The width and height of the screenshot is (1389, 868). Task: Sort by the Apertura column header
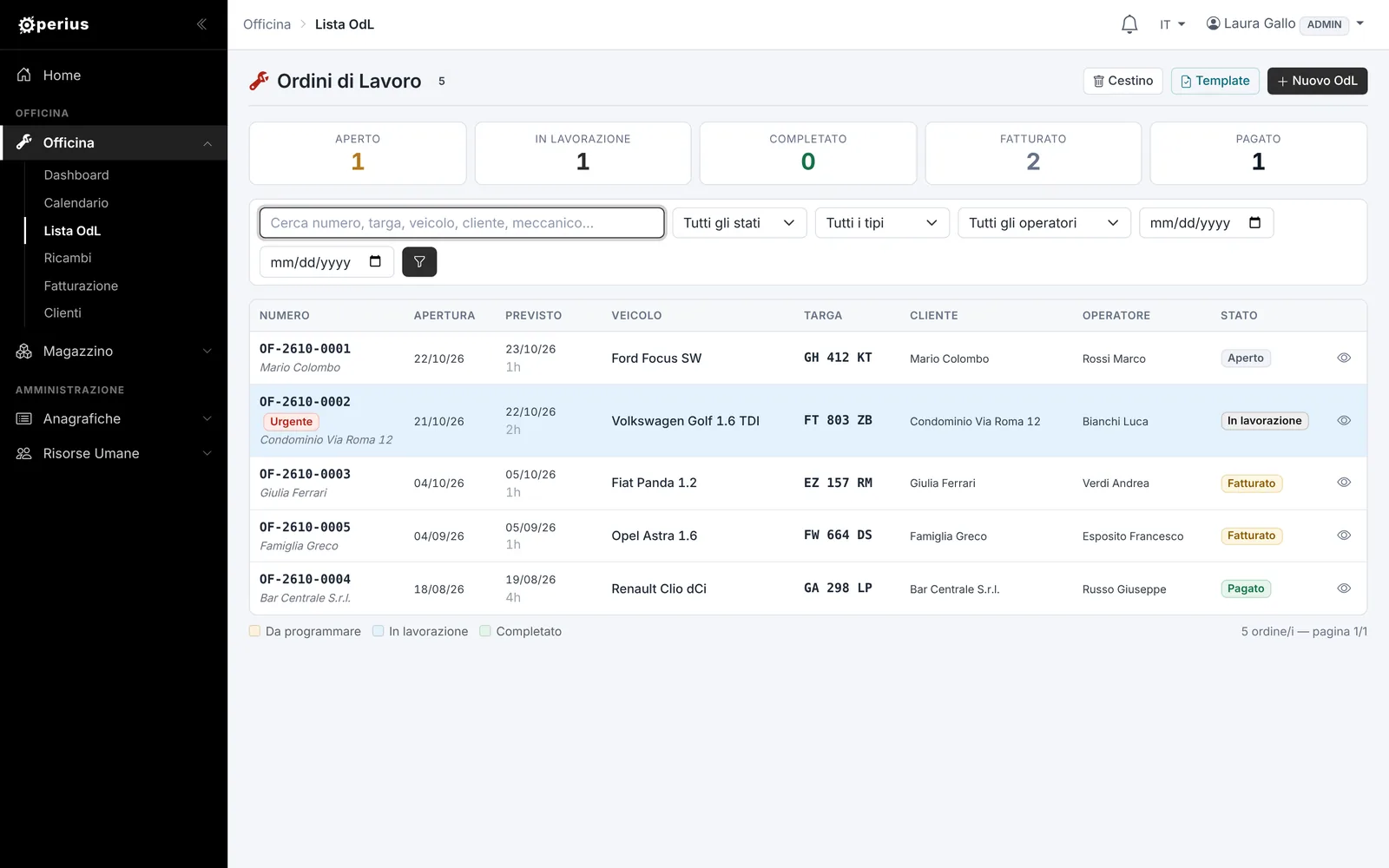pyautogui.click(x=444, y=316)
